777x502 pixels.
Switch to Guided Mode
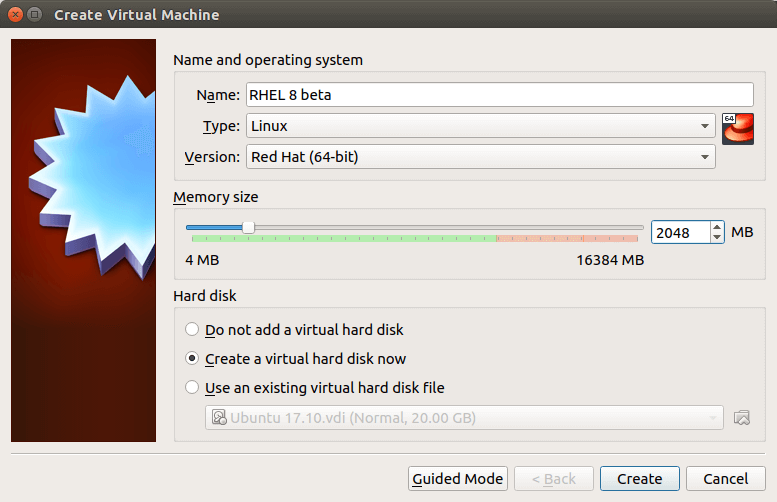[458, 478]
